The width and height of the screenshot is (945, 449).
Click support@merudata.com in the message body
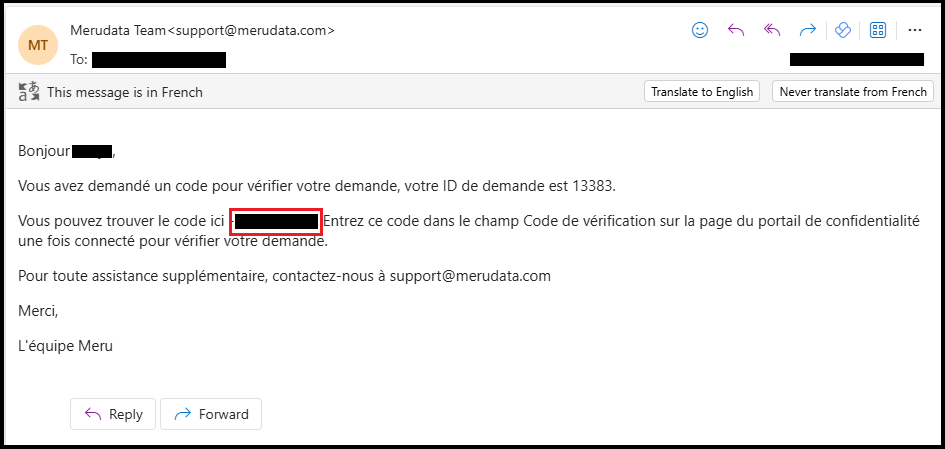[x=470, y=275]
